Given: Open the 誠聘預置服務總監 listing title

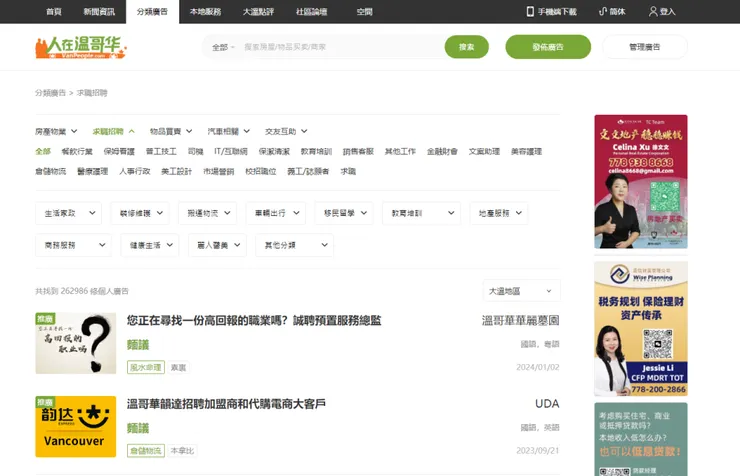Looking at the screenshot, I should point(254,321).
